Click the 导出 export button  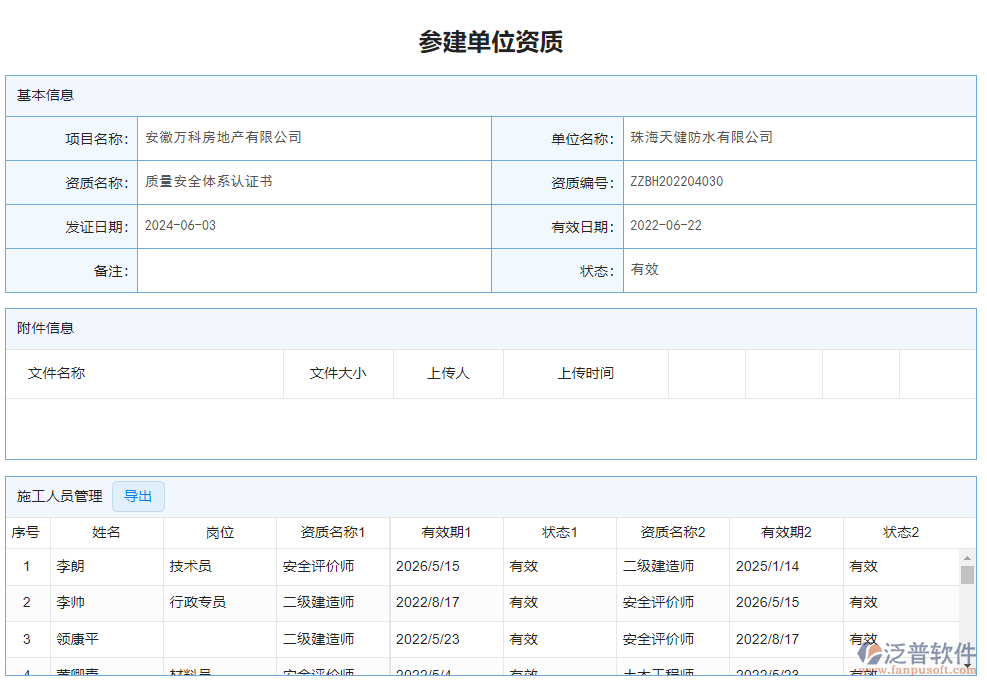[x=138, y=496]
